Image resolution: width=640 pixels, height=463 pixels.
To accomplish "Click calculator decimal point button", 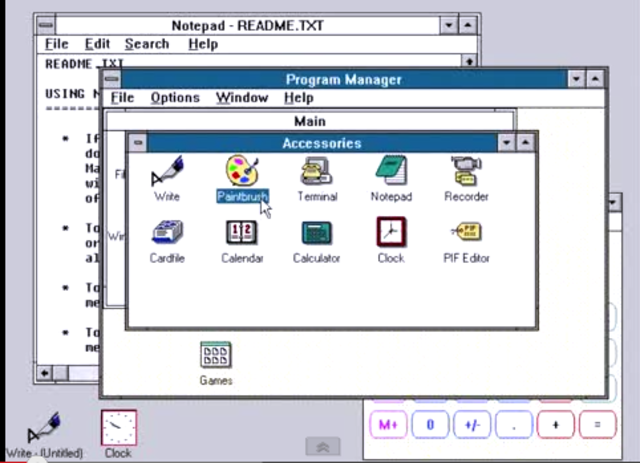I will [x=513, y=425].
